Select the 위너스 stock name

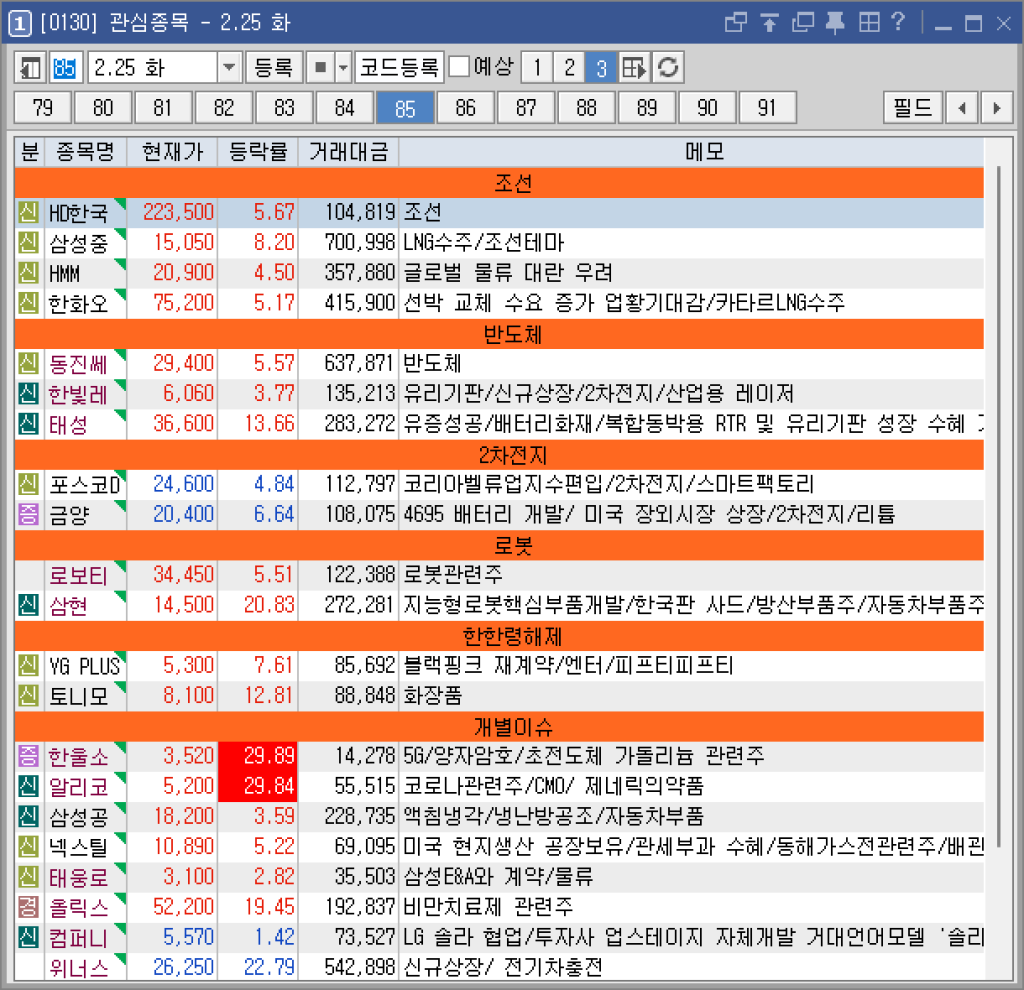[x=78, y=968]
